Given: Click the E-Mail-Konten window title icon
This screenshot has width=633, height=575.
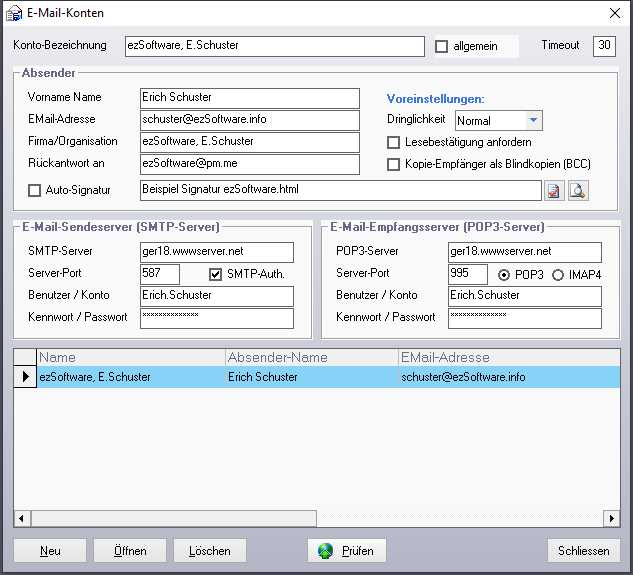Looking at the screenshot, I should click(14, 13).
